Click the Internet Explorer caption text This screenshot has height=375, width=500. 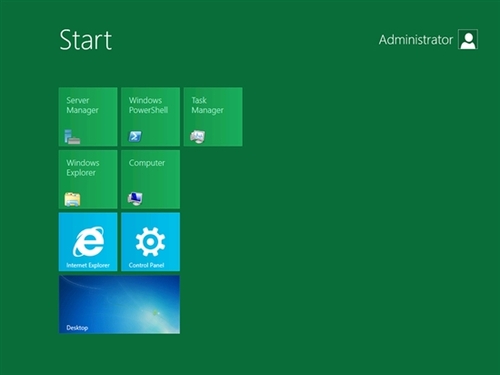click(88, 265)
